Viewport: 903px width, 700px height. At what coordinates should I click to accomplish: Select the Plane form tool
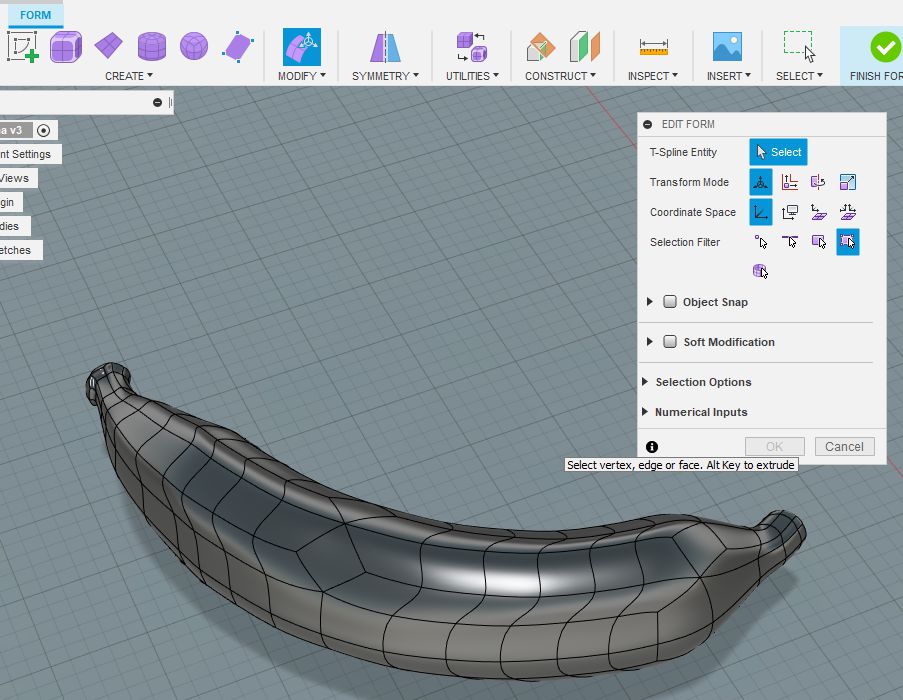tap(108, 46)
